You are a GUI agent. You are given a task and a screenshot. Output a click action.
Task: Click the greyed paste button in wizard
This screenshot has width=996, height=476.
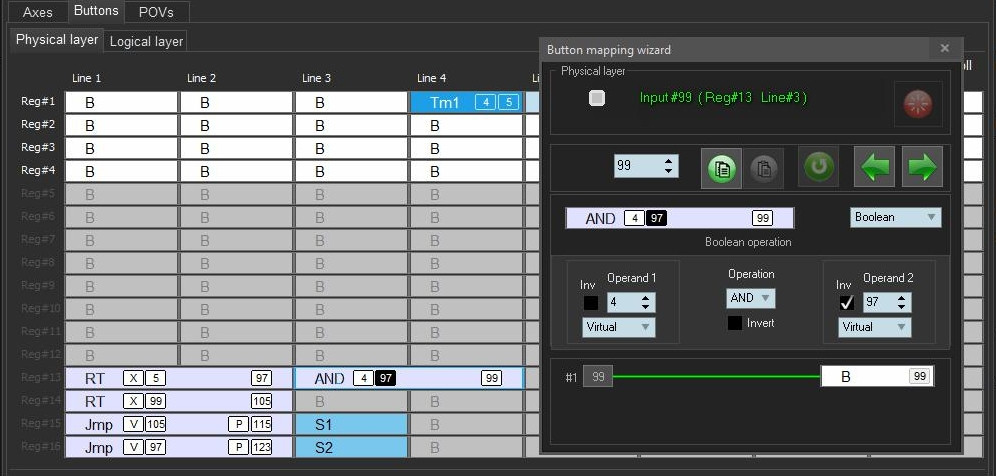(764, 168)
